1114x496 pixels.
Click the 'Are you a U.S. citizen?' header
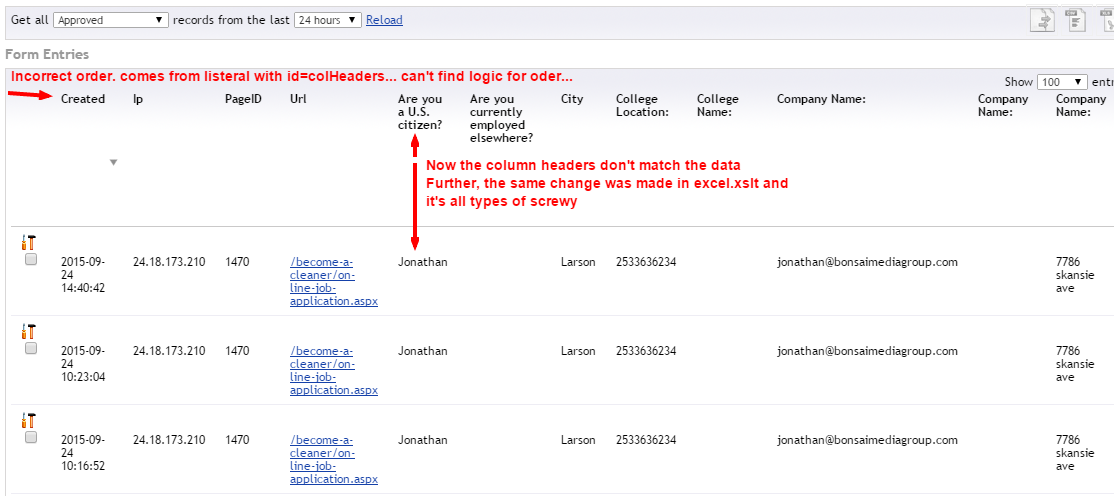[x=420, y=112]
